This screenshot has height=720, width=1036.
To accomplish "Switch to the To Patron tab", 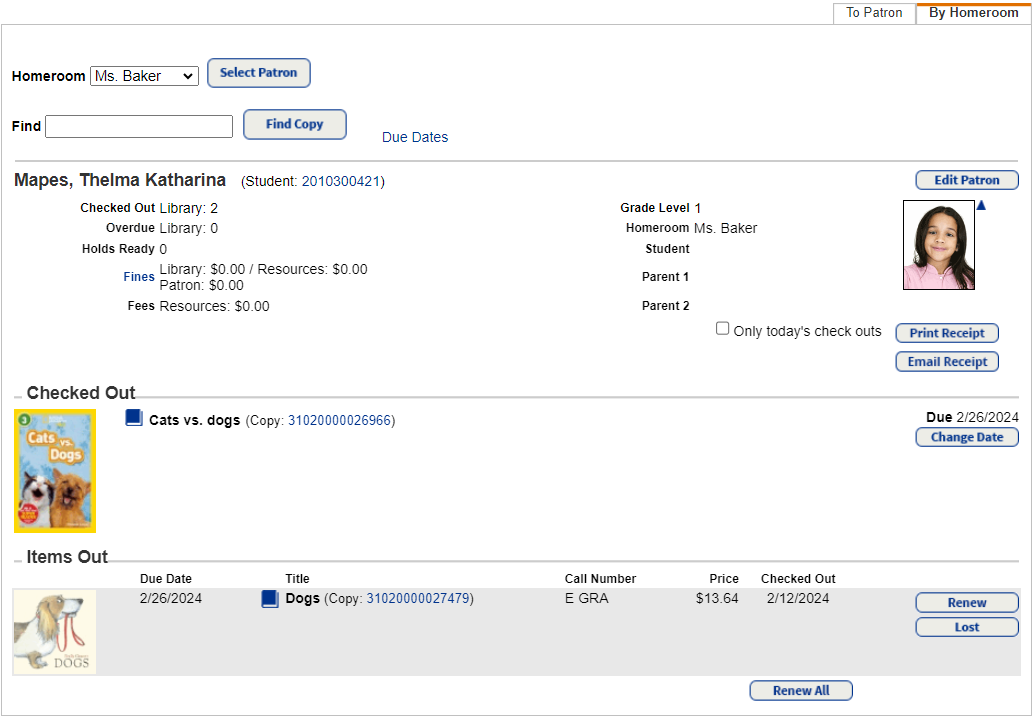I will pyautogui.click(x=873, y=12).
